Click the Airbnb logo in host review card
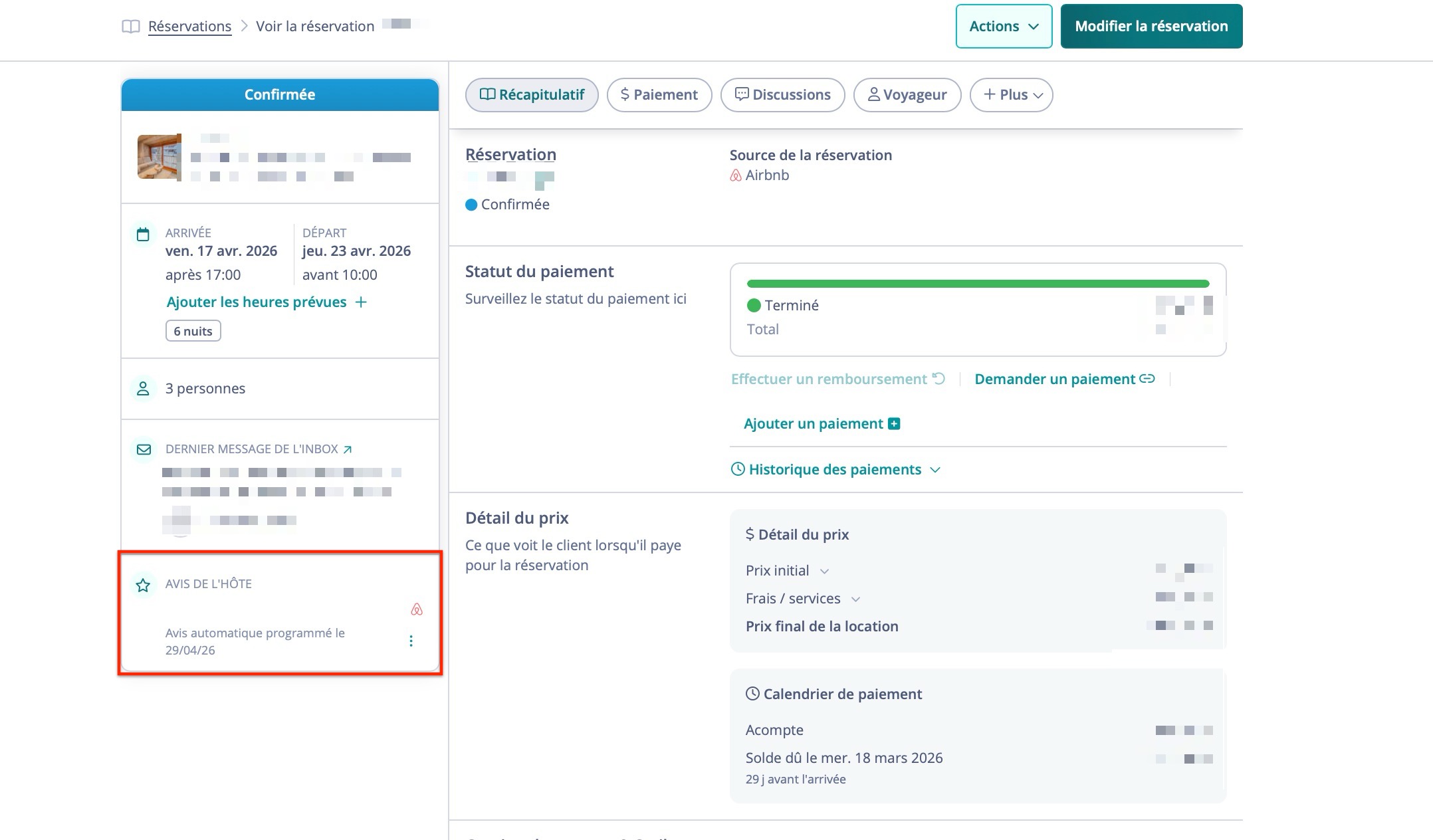The height and width of the screenshot is (840, 1433). (417, 609)
